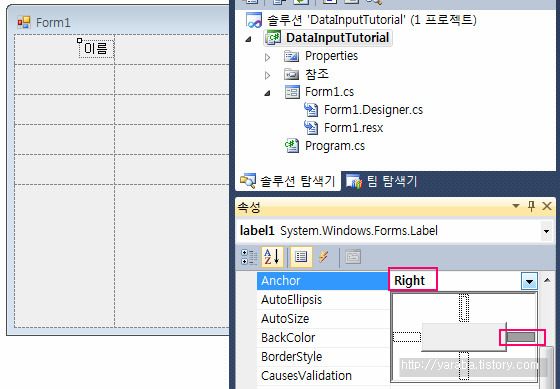Select the Anchor property row

(322, 281)
